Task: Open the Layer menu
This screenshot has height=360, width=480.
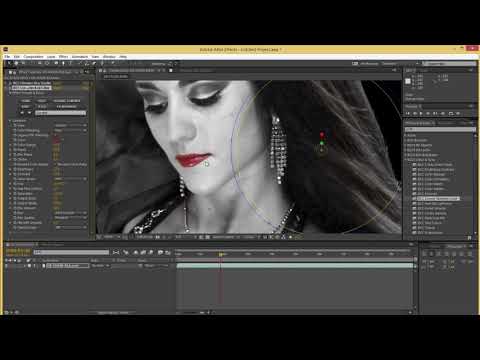Action: [x=51, y=57]
